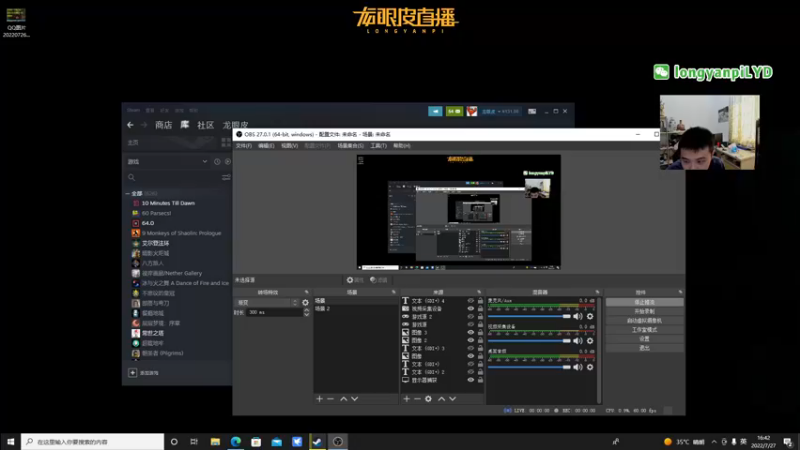Open source properties gear in Sources toolbar
Image resolution: width=800 pixels, height=450 pixels.
coord(428,399)
